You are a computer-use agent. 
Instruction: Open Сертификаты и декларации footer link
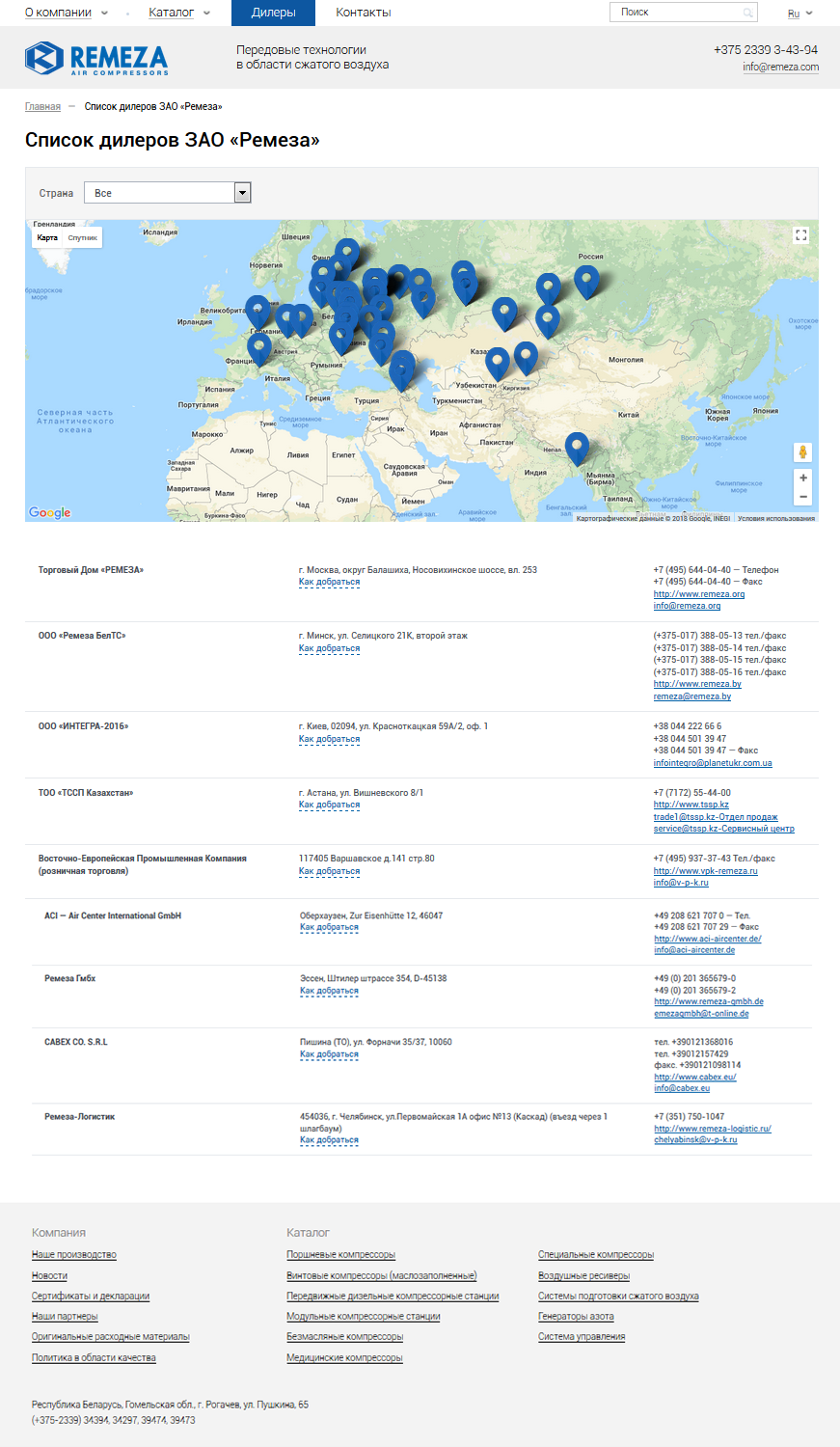pyautogui.click(x=91, y=1297)
